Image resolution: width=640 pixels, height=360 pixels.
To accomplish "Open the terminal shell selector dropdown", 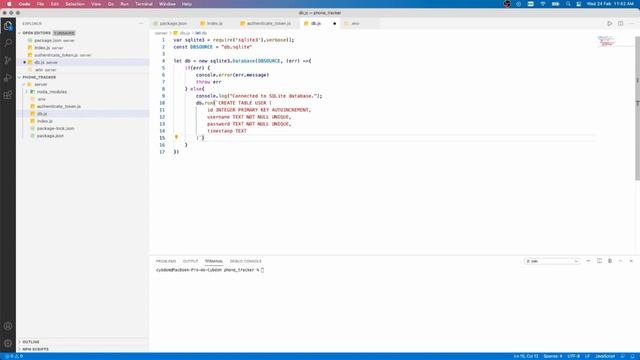I will [552, 261].
